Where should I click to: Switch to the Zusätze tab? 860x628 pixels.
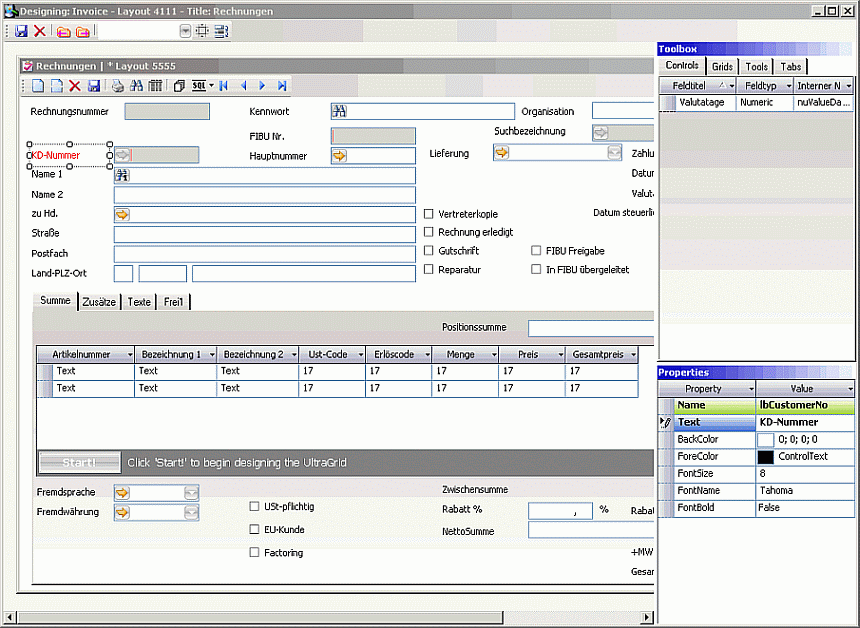pyautogui.click(x=100, y=301)
